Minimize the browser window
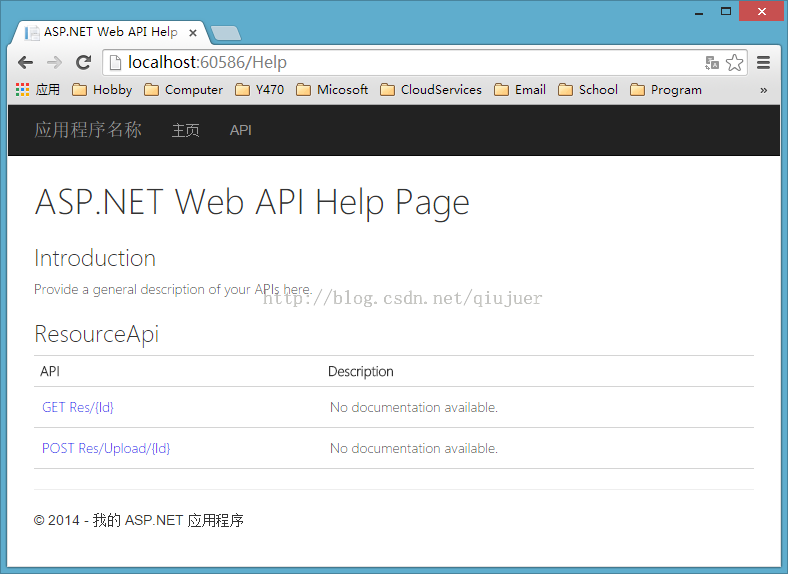This screenshot has height=574, width=788. [x=699, y=12]
